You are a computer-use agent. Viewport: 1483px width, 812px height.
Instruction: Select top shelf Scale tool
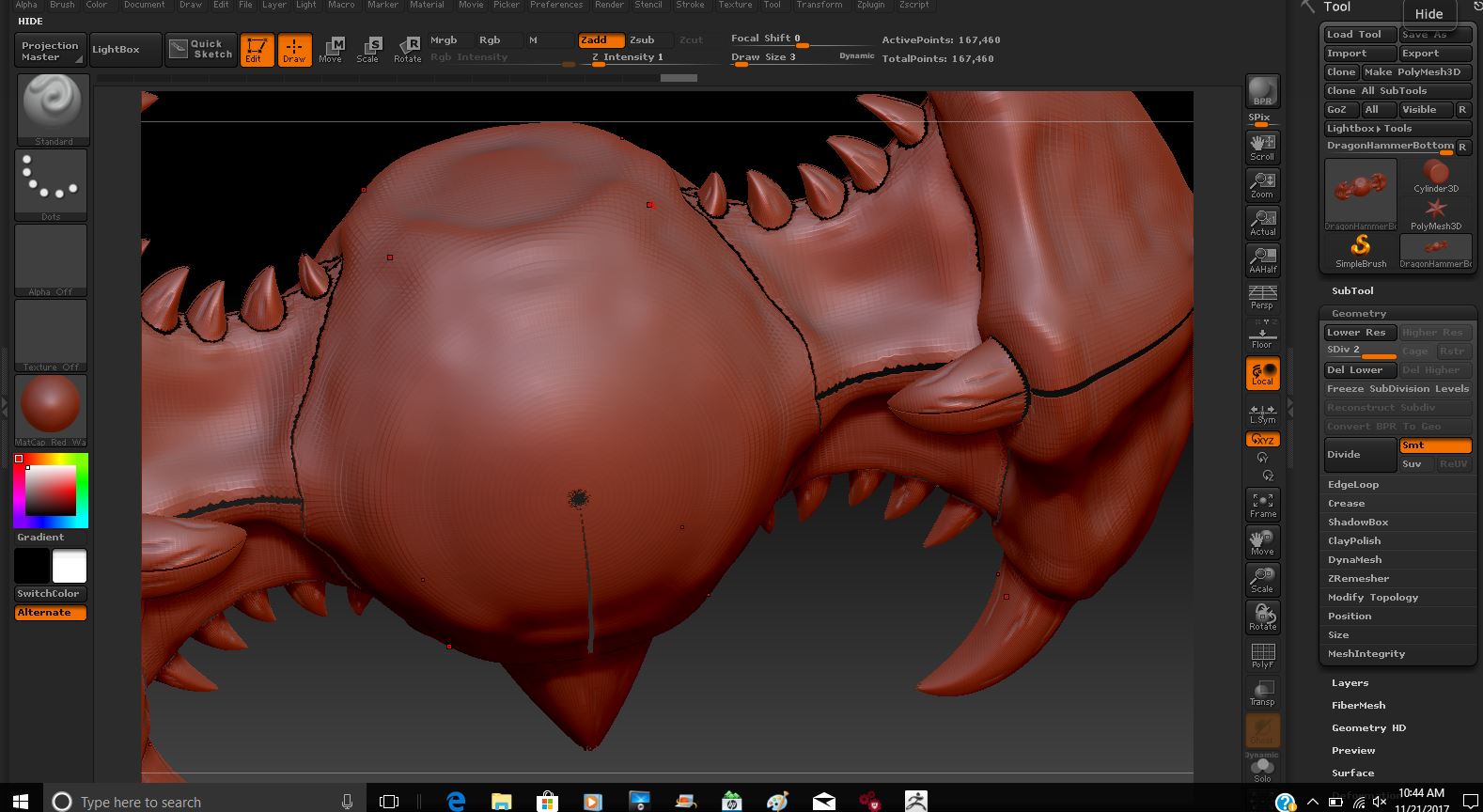pyautogui.click(x=369, y=49)
